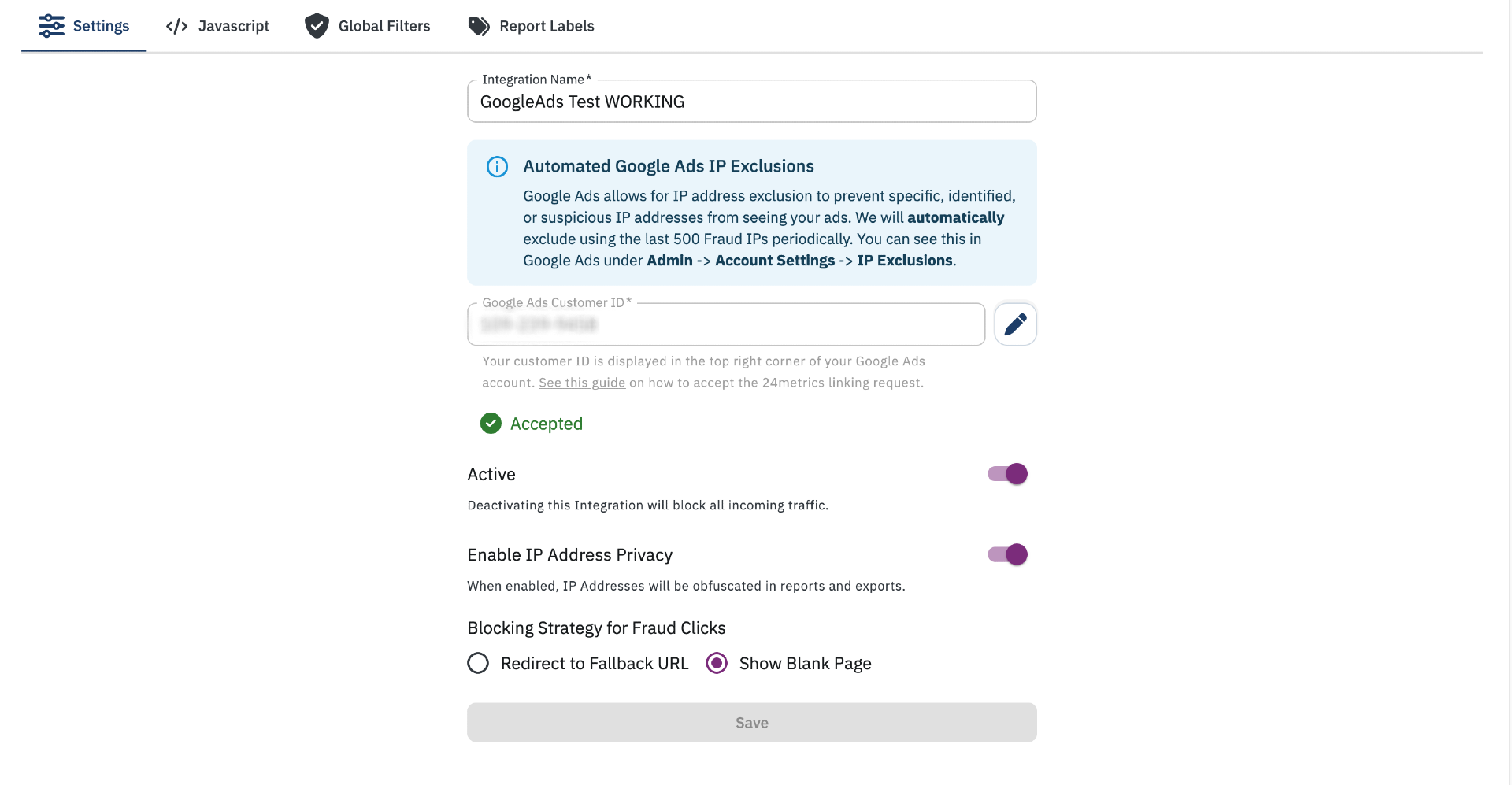This screenshot has height=785, width=1512.
Task: Edit the Google Ads Customer ID with pencil icon
Action: pos(1015,324)
